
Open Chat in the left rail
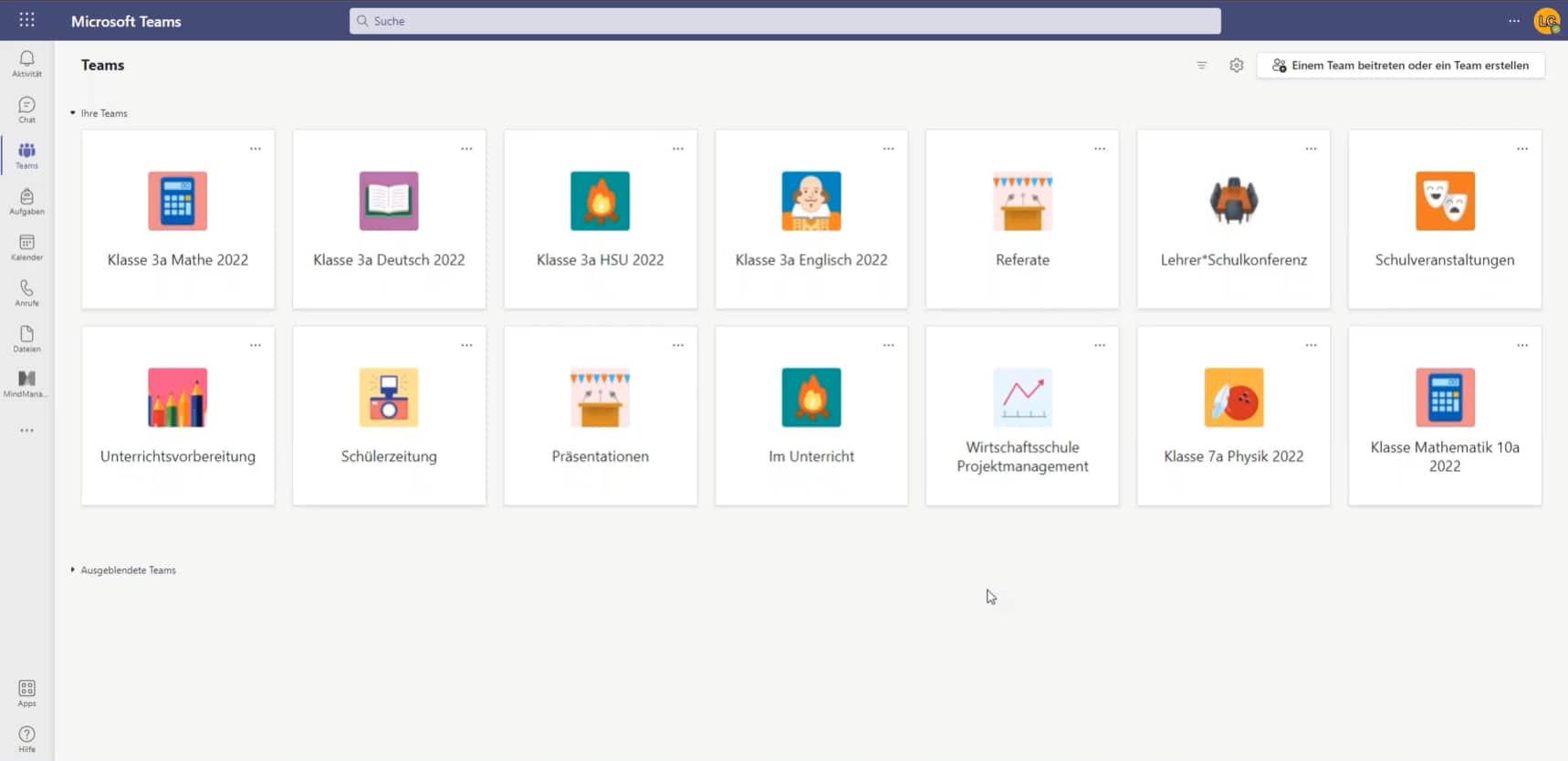[26, 109]
